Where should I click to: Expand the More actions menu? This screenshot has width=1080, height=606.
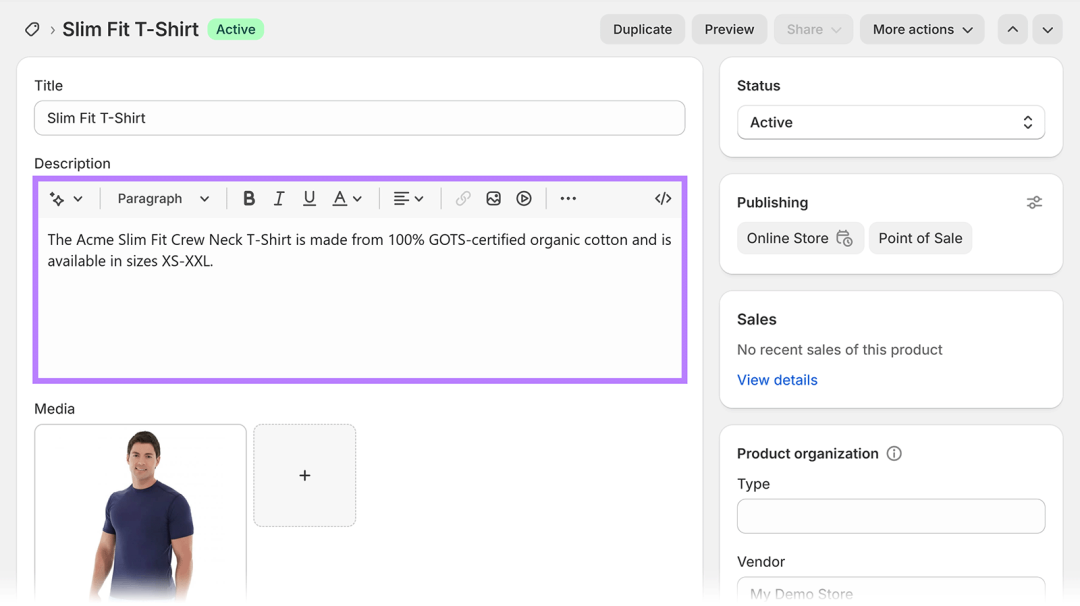pyautogui.click(x=921, y=29)
